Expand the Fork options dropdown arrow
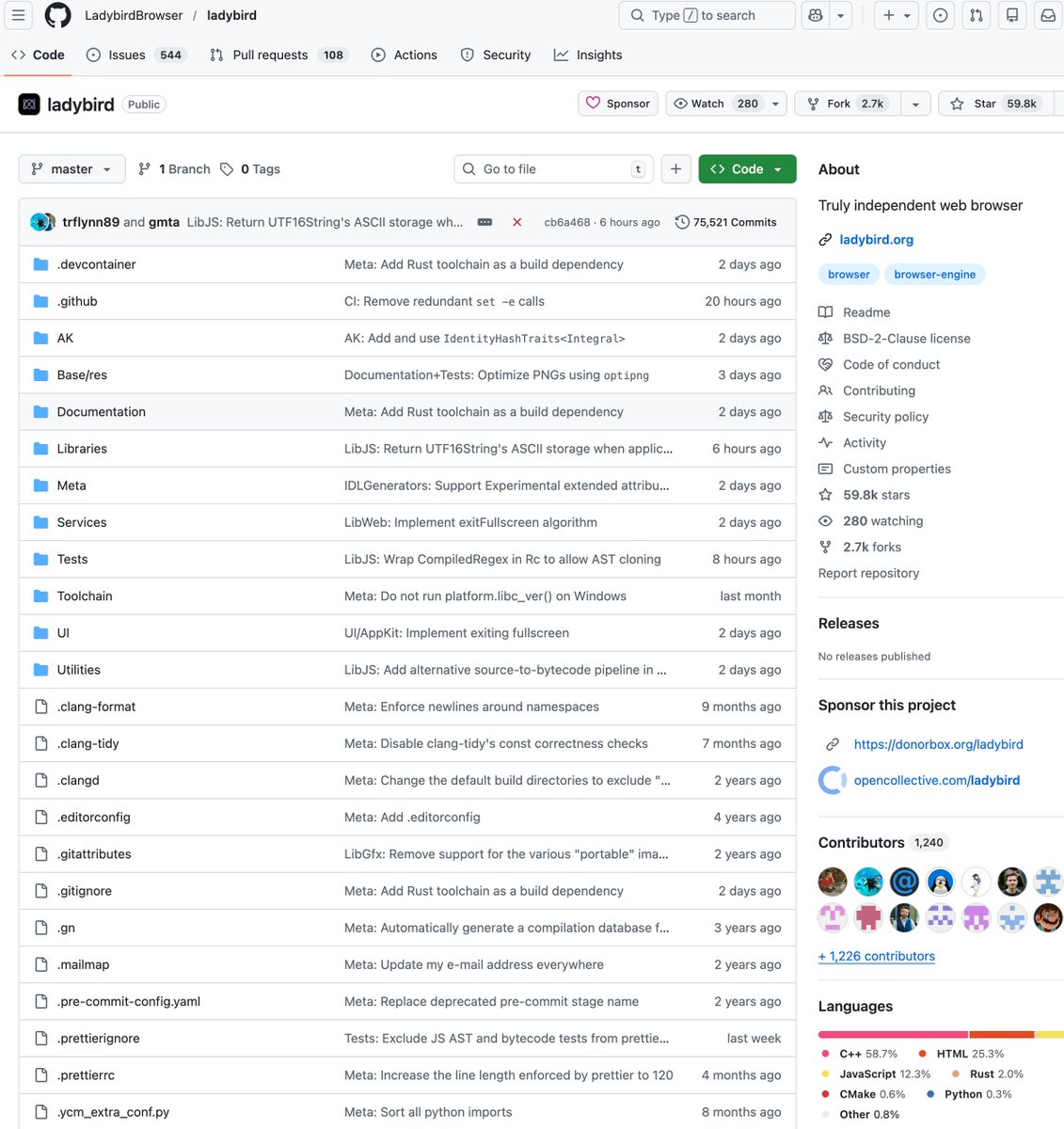Screen dimensions: 1064x1129 point(915,103)
